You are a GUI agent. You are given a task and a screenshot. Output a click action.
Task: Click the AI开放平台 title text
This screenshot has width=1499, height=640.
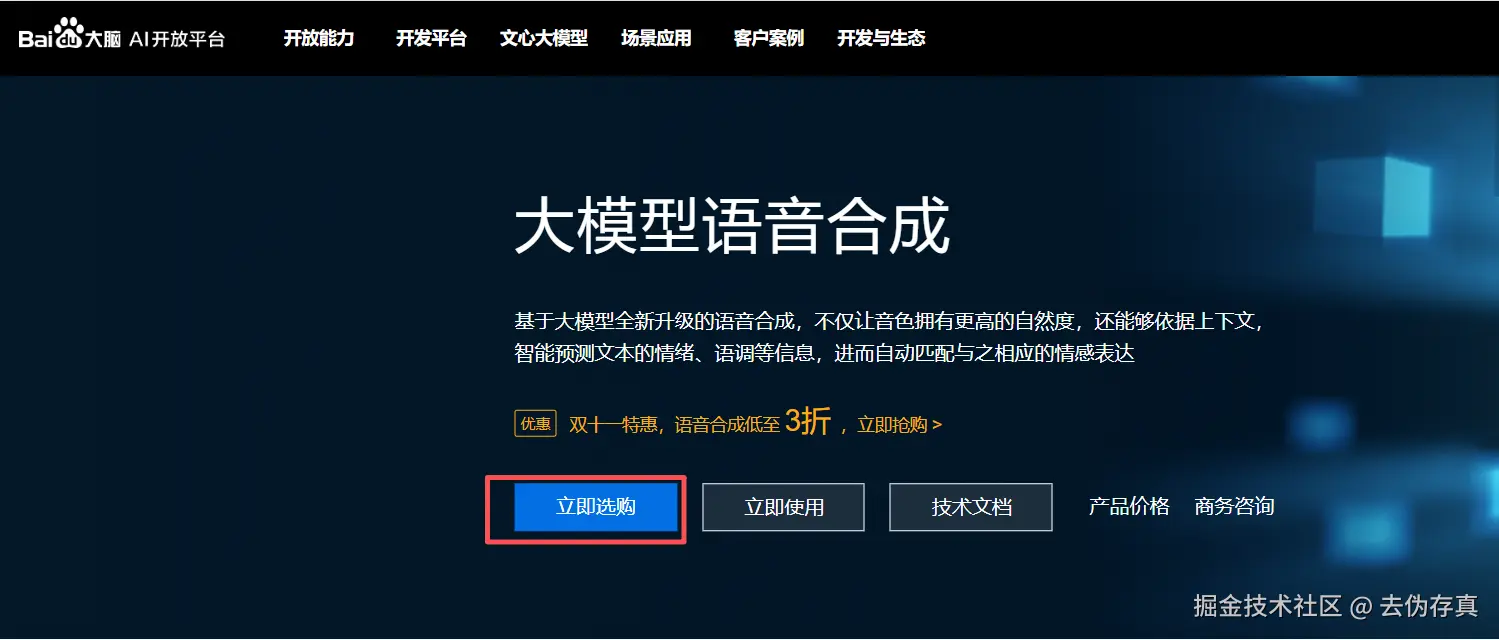177,39
